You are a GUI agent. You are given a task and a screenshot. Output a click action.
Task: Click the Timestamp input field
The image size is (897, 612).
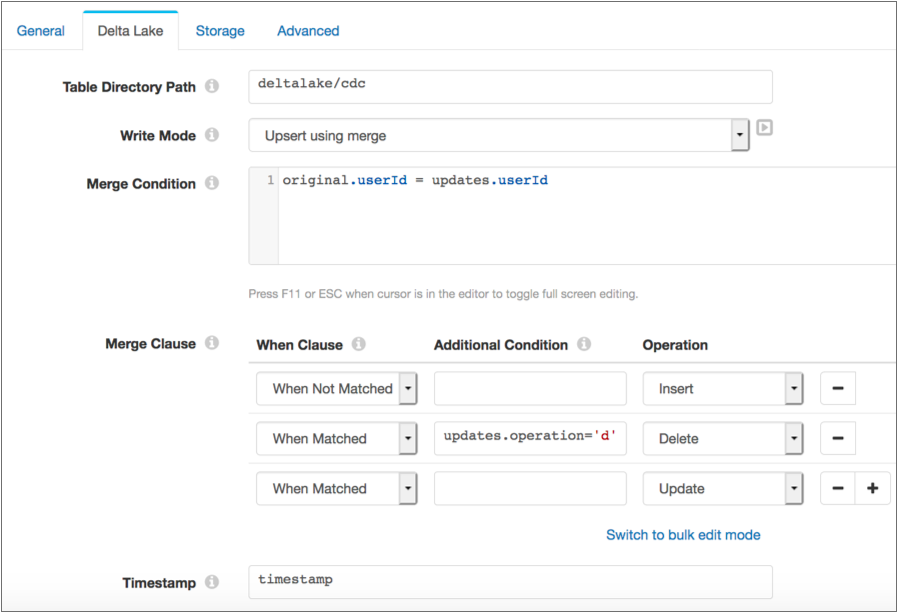coord(510,582)
